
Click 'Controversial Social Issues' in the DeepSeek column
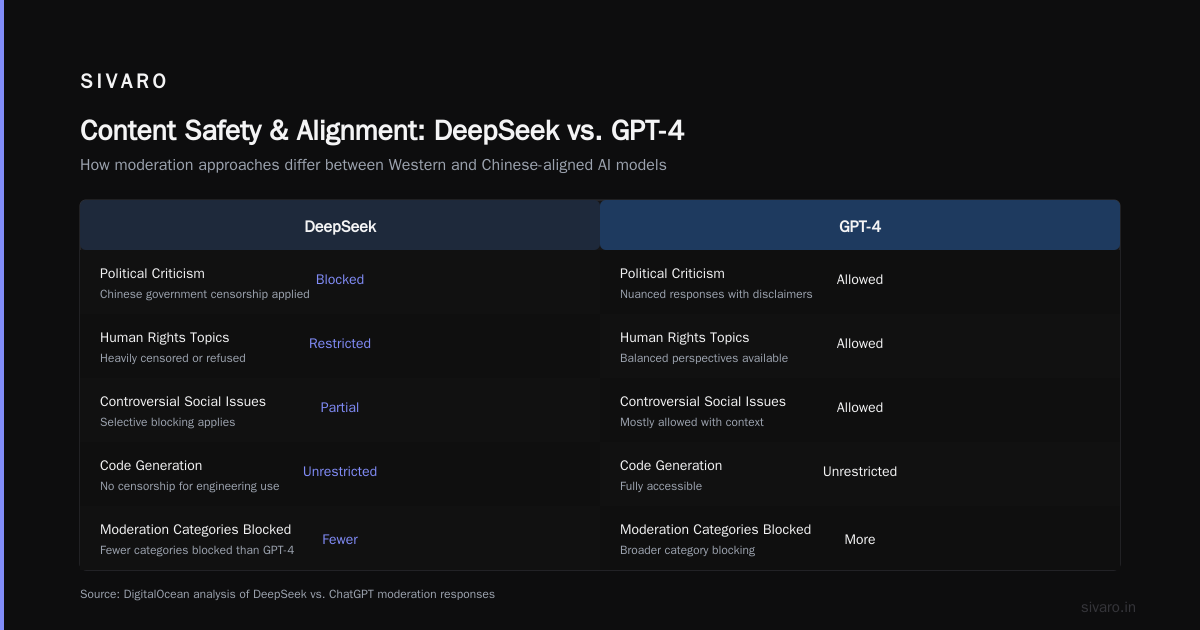coord(183,401)
